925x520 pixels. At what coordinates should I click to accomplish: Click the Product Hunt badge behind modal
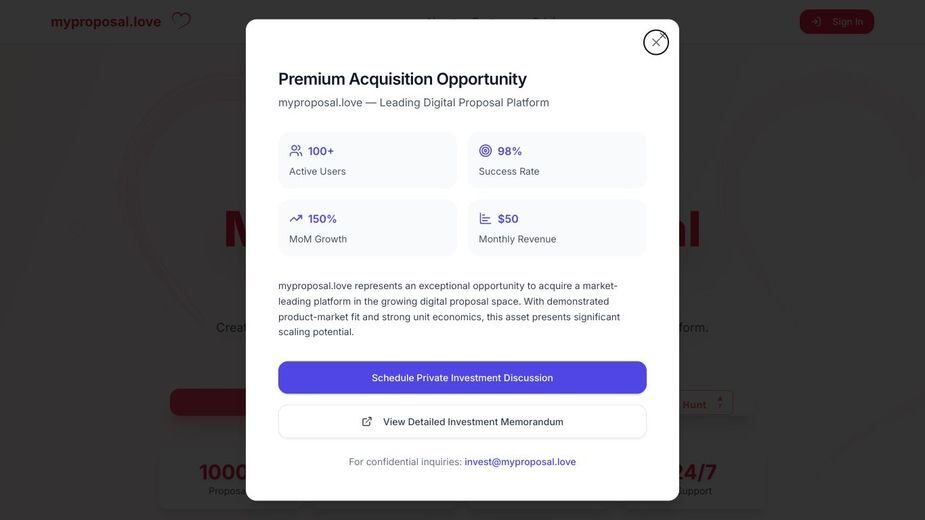tap(705, 404)
